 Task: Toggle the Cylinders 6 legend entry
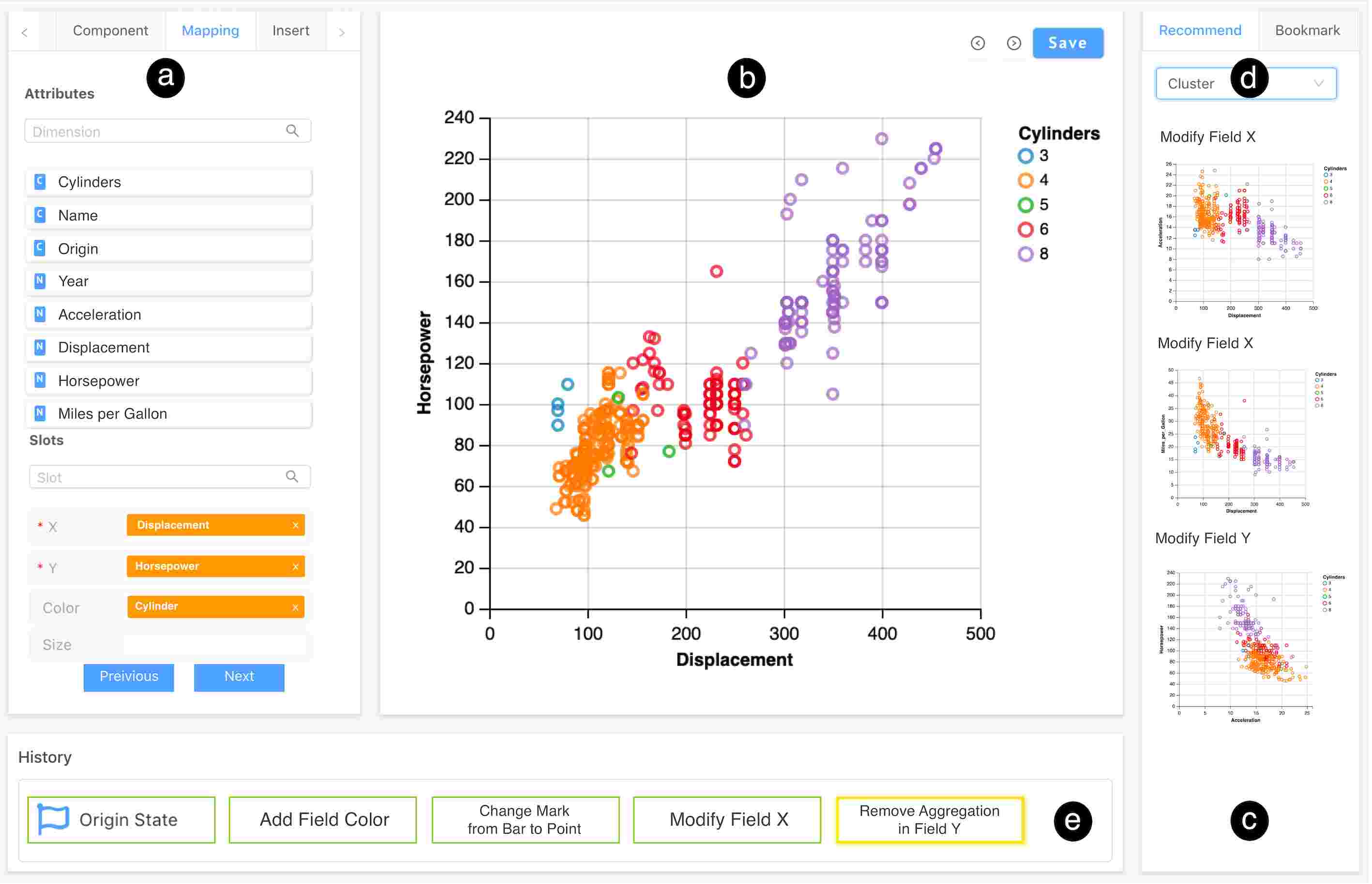coord(1026,229)
